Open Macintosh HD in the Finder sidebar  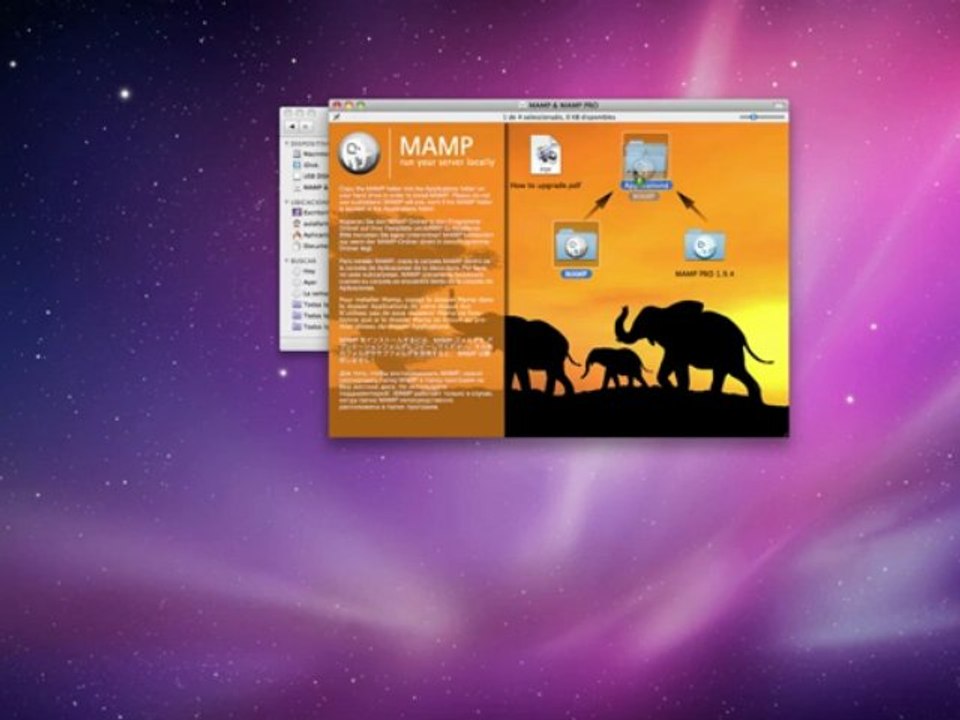310,154
